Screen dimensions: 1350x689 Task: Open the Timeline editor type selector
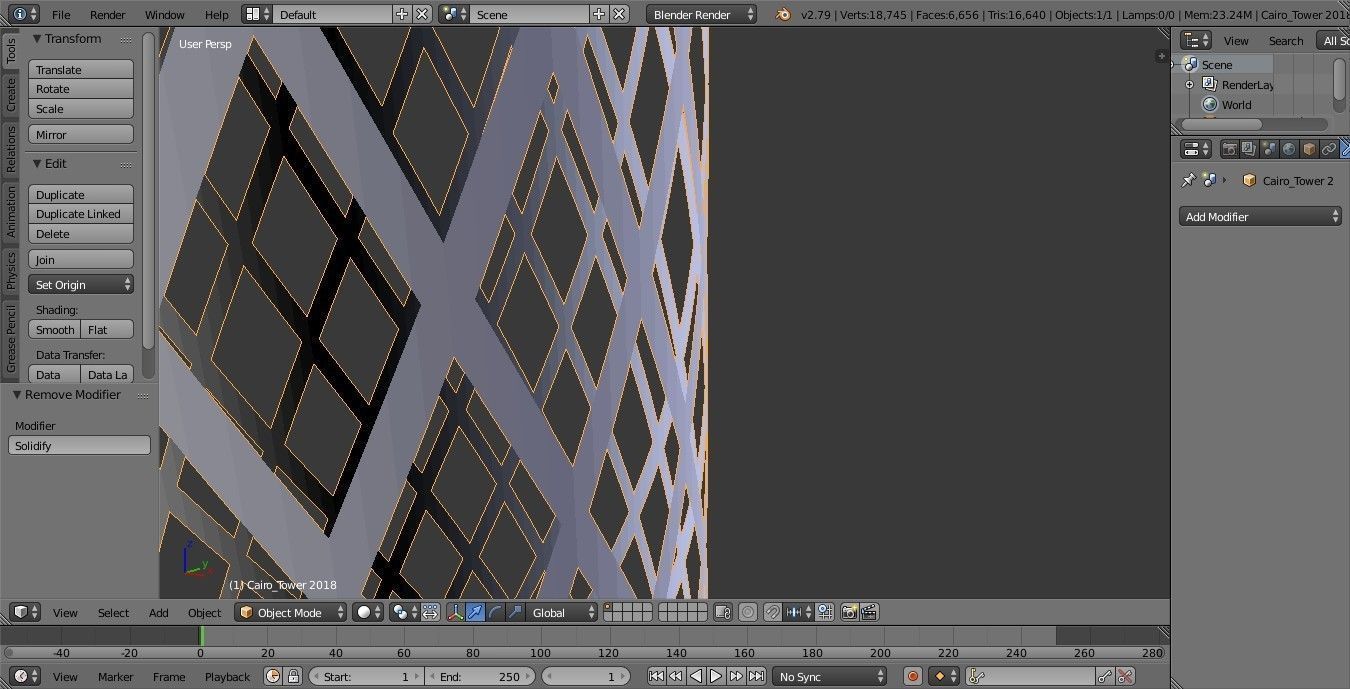(25, 676)
